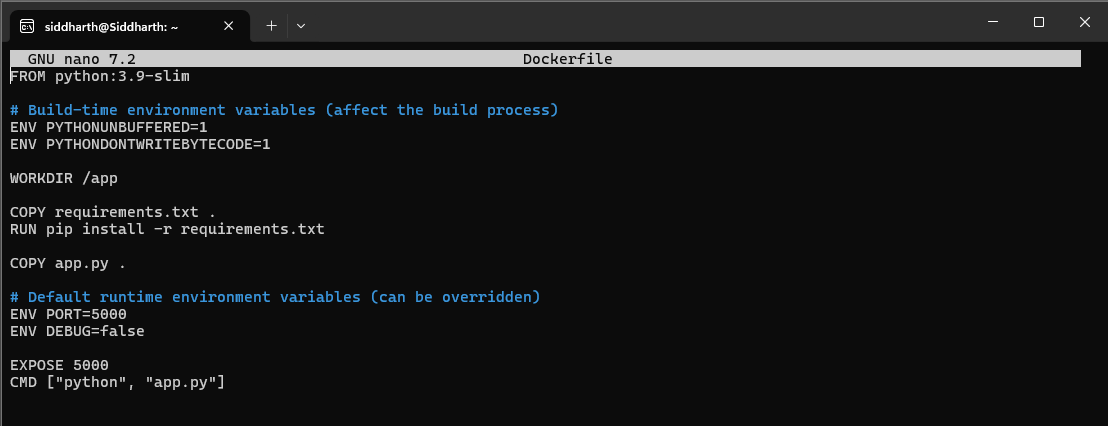Place cursor on EXPOSE 5000 line
This screenshot has width=1108, height=426.
click(x=59, y=365)
